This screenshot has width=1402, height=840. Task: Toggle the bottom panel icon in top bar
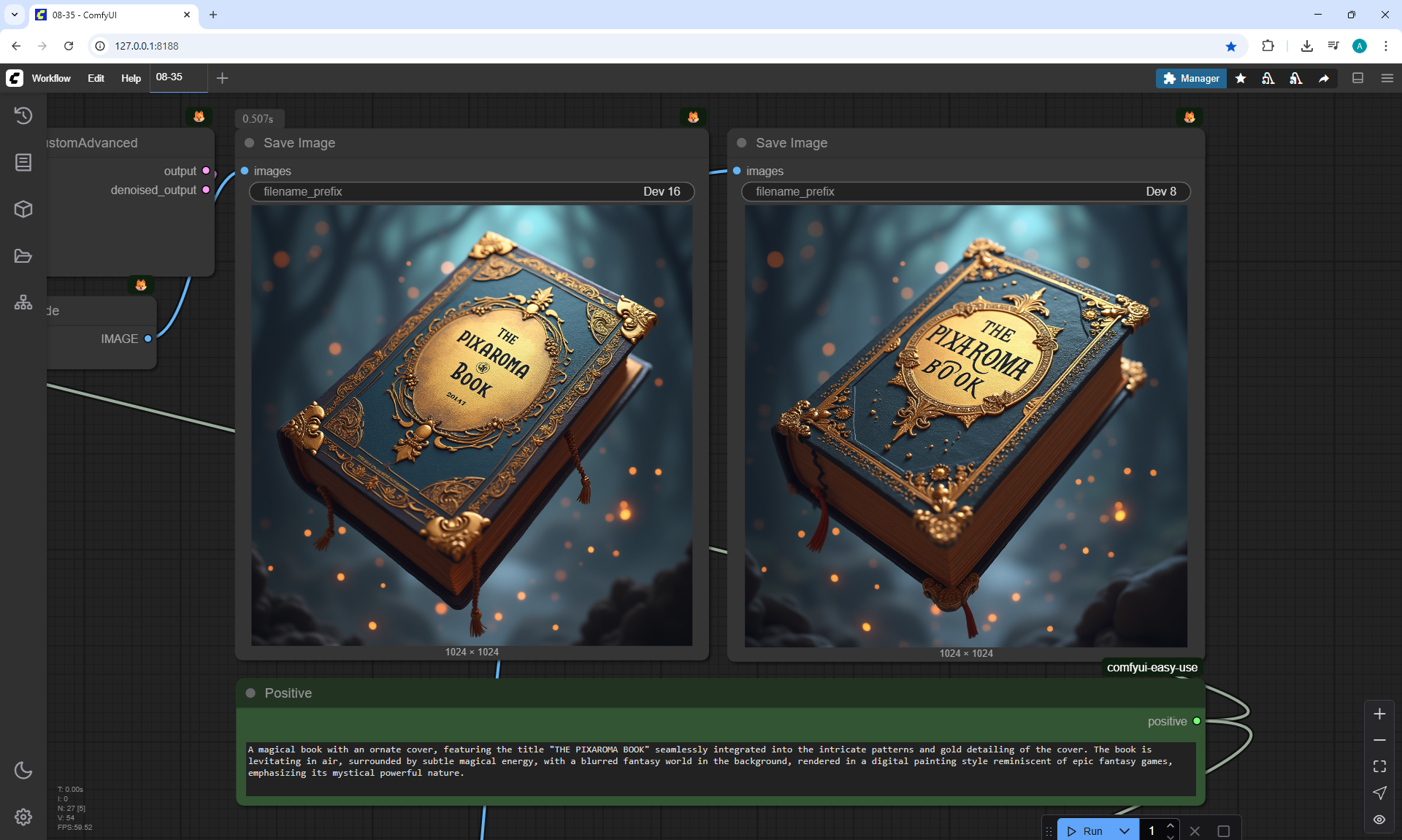pyautogui.click(x=1358, y=78)
